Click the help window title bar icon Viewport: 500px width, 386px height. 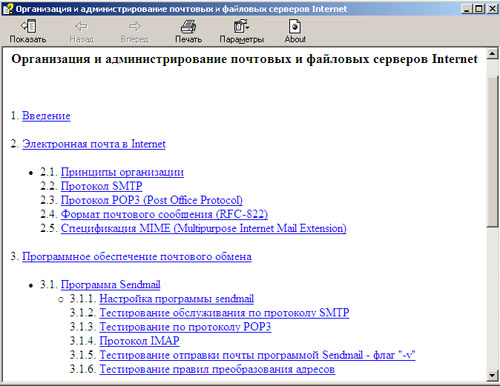click(x=8, y=9)
